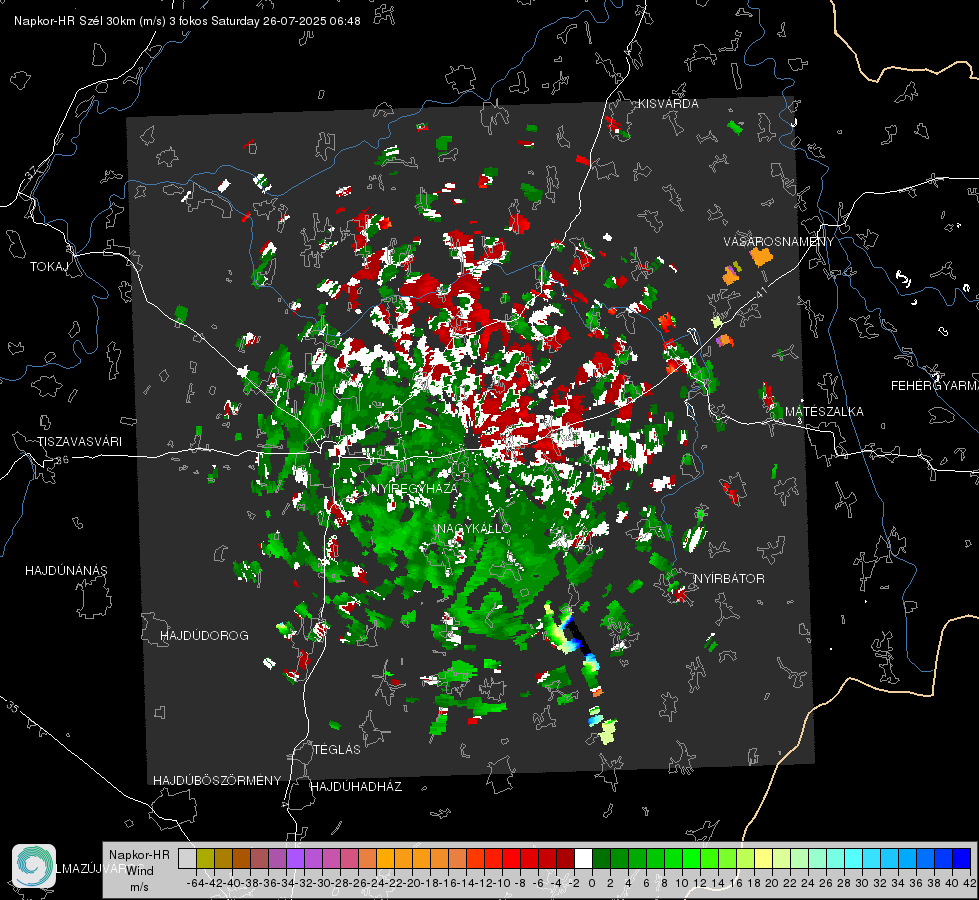The height and width of the screenshot is (900, 979).
Task: Click the HAJDÚNÁNÁS label
Action: 66,571
